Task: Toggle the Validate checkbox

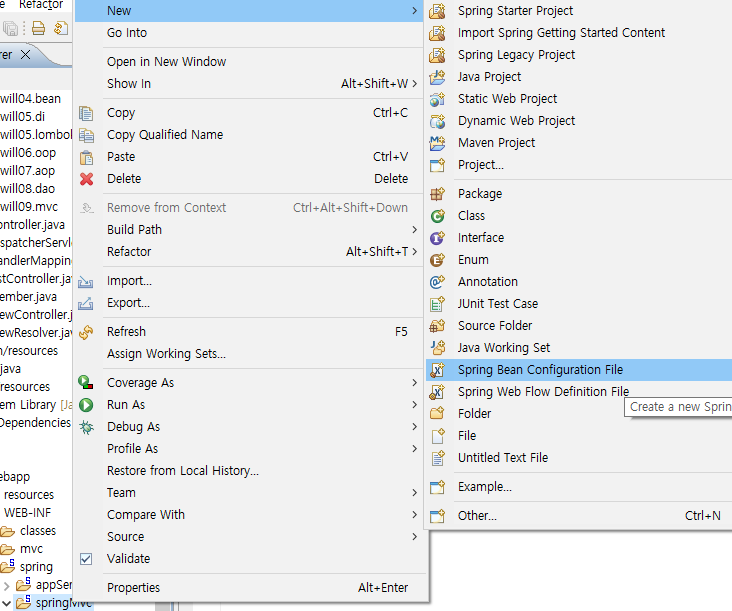Action: (86, 559)
